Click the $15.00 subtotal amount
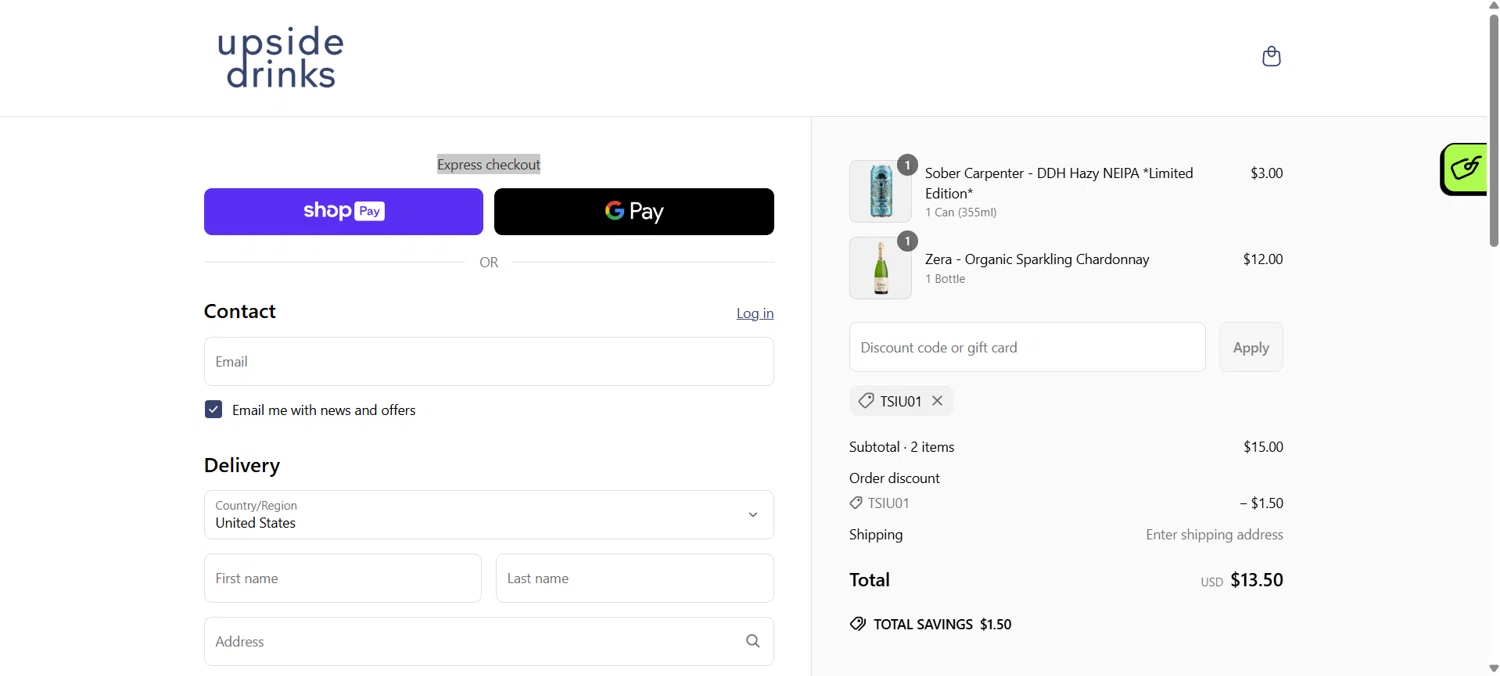This screenshot has height=676, width=1500. click(1263, 447)
